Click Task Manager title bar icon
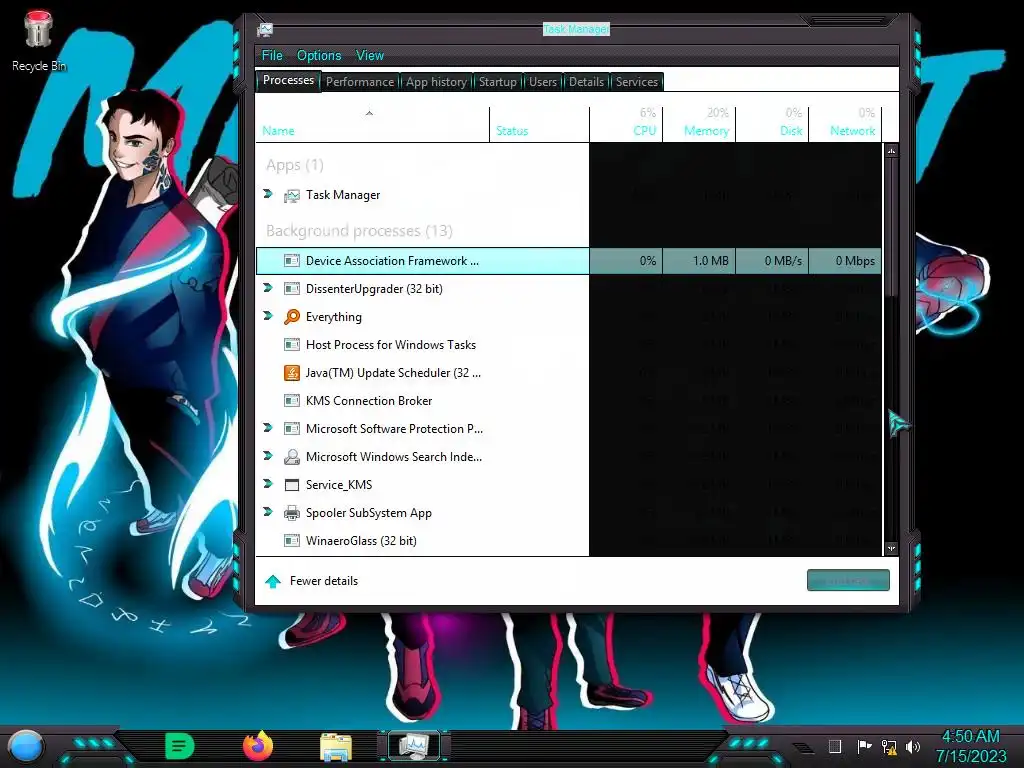 point(265,29)
